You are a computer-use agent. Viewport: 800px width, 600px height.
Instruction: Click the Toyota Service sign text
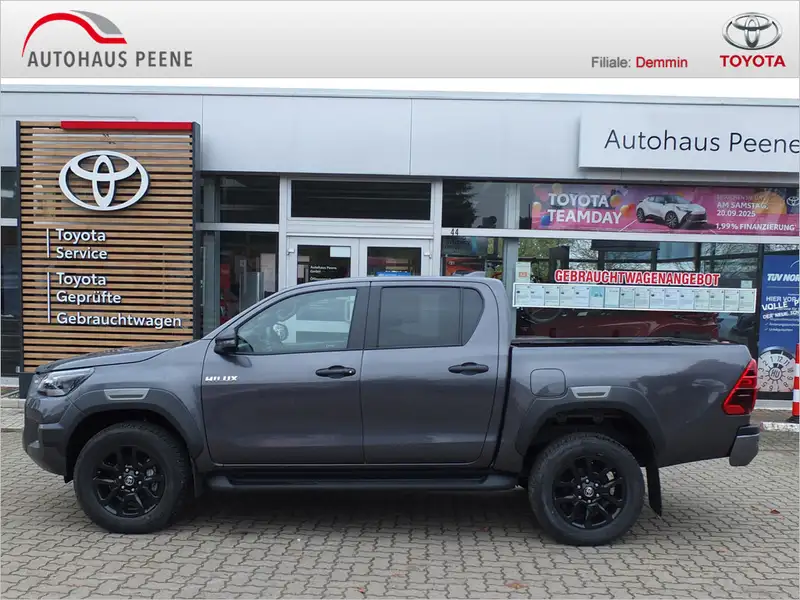(81, 244)
